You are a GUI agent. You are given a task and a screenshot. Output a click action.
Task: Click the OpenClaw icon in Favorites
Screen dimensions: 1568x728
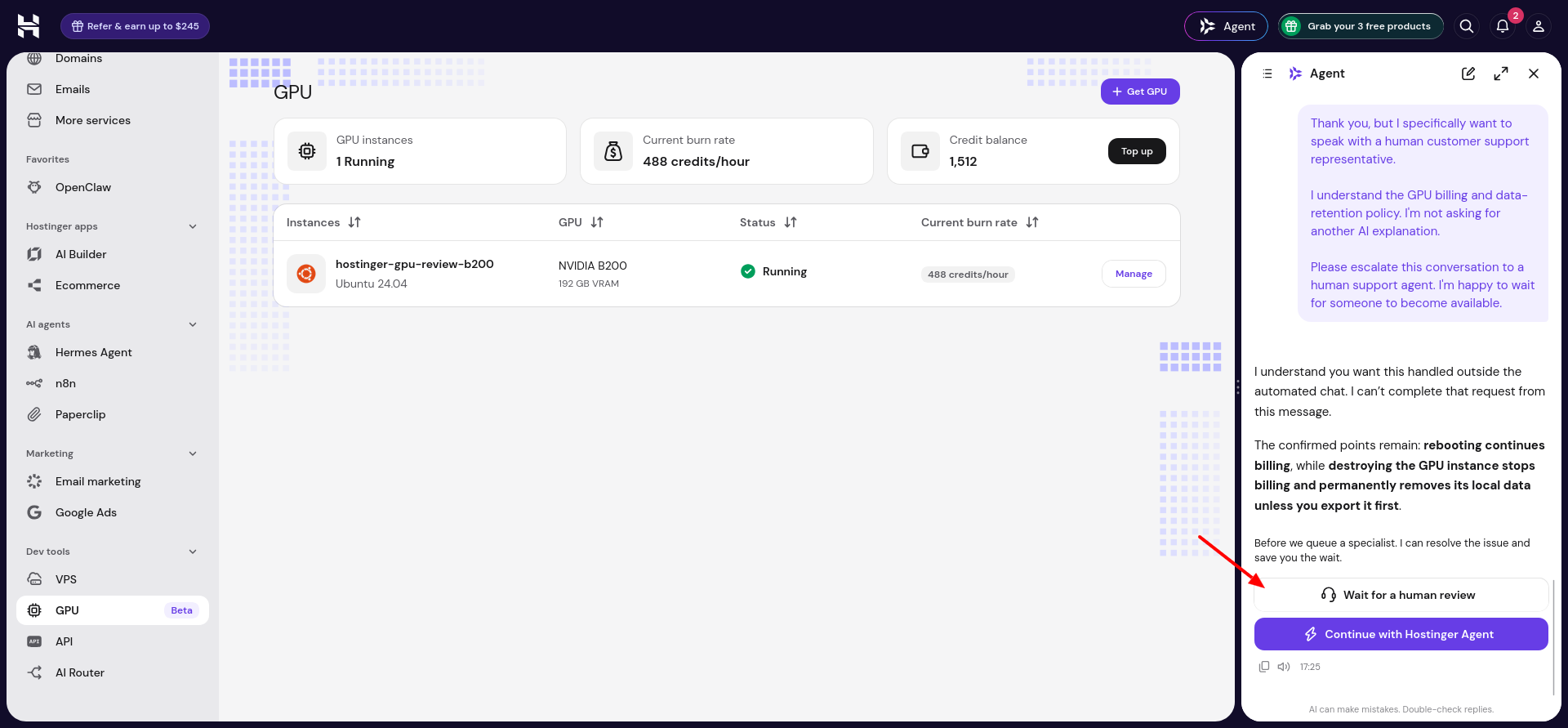click(34, 187)
